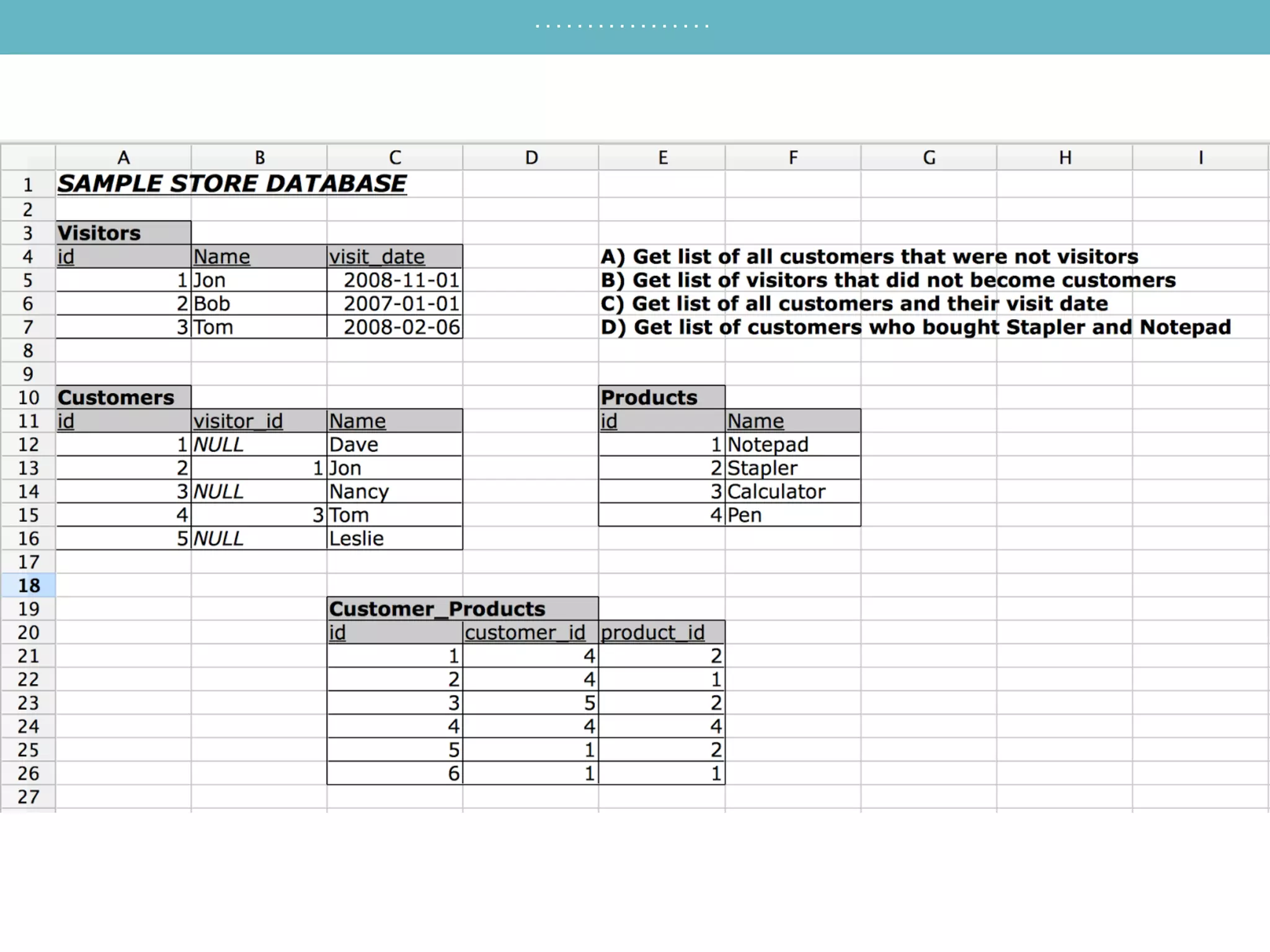This screenshot has width=1270, height=952.
Task: Select row 18 header
Action: coord(28,585)
